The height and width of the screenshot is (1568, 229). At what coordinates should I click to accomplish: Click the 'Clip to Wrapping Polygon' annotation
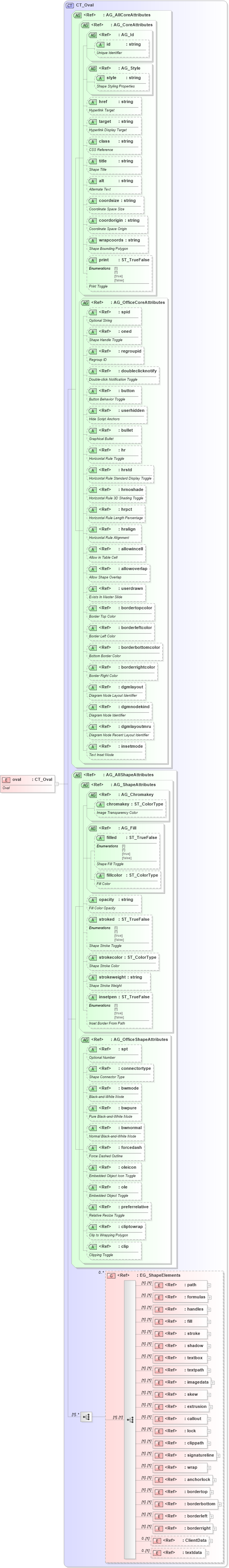(x=109, y=1235)
